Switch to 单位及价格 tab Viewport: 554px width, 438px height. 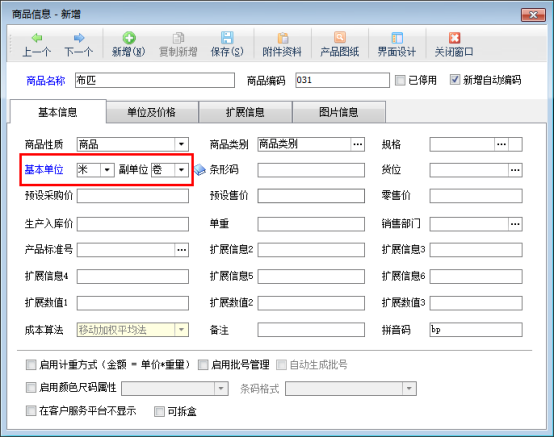point(152,112)
